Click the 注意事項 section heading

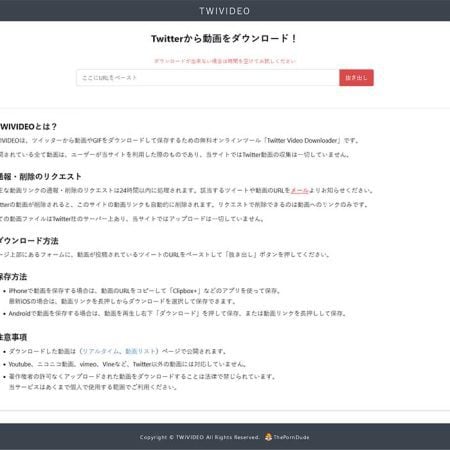(x=13, y=337)
